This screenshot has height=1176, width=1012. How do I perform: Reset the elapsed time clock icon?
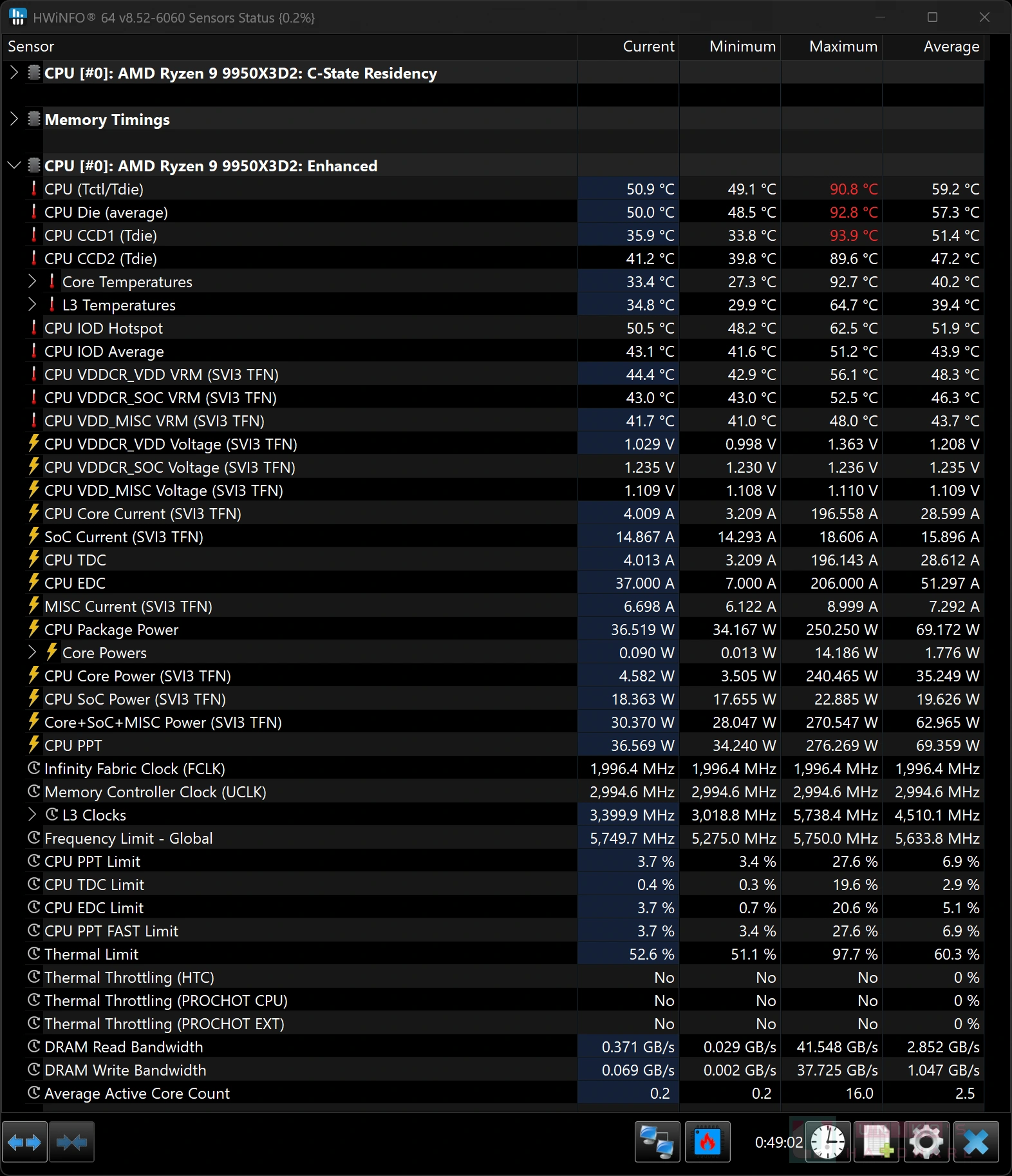827,1142
